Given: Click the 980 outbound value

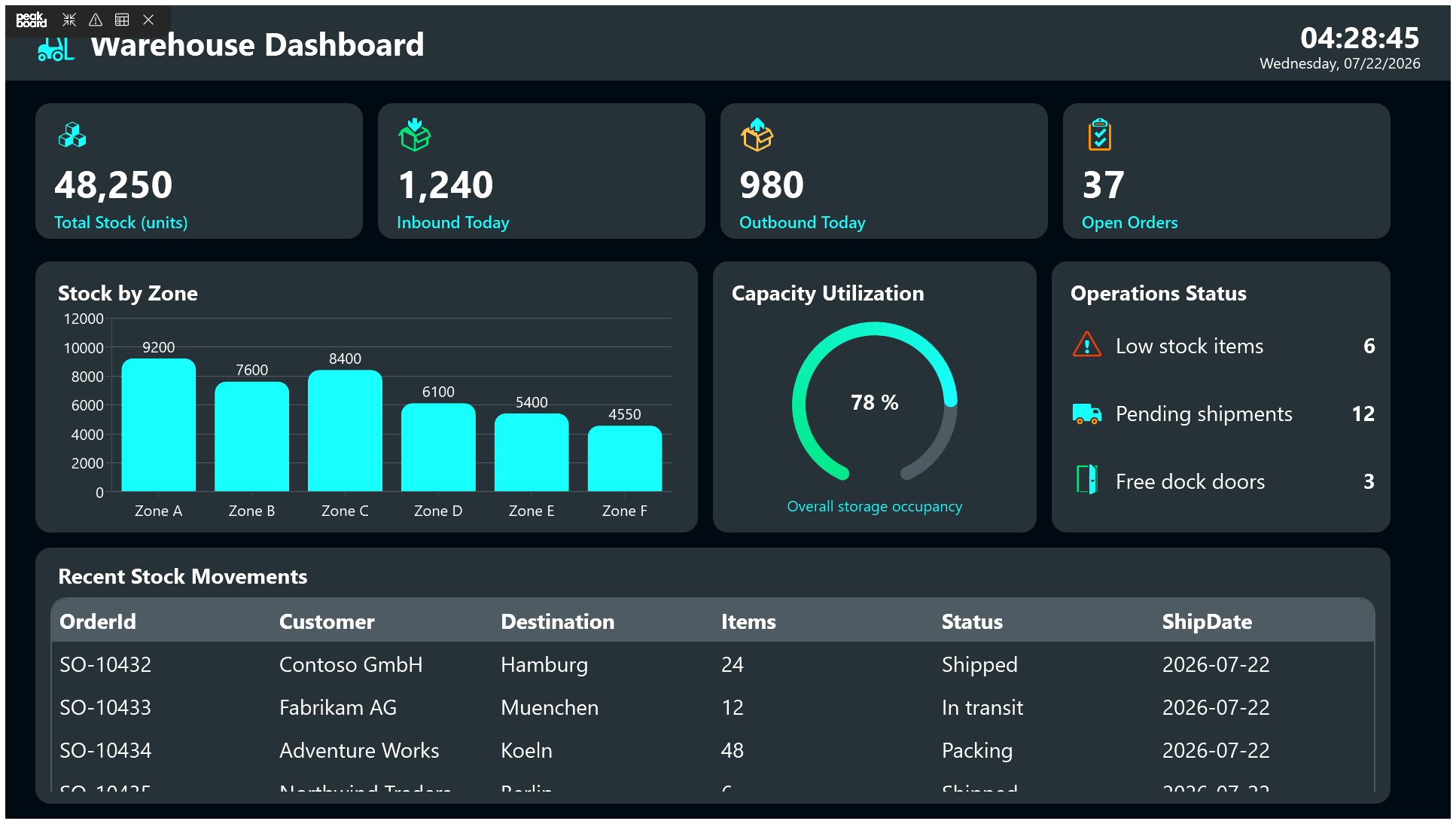Looking at the screenshot, I should pyautogui.click(x=772, y=185).
